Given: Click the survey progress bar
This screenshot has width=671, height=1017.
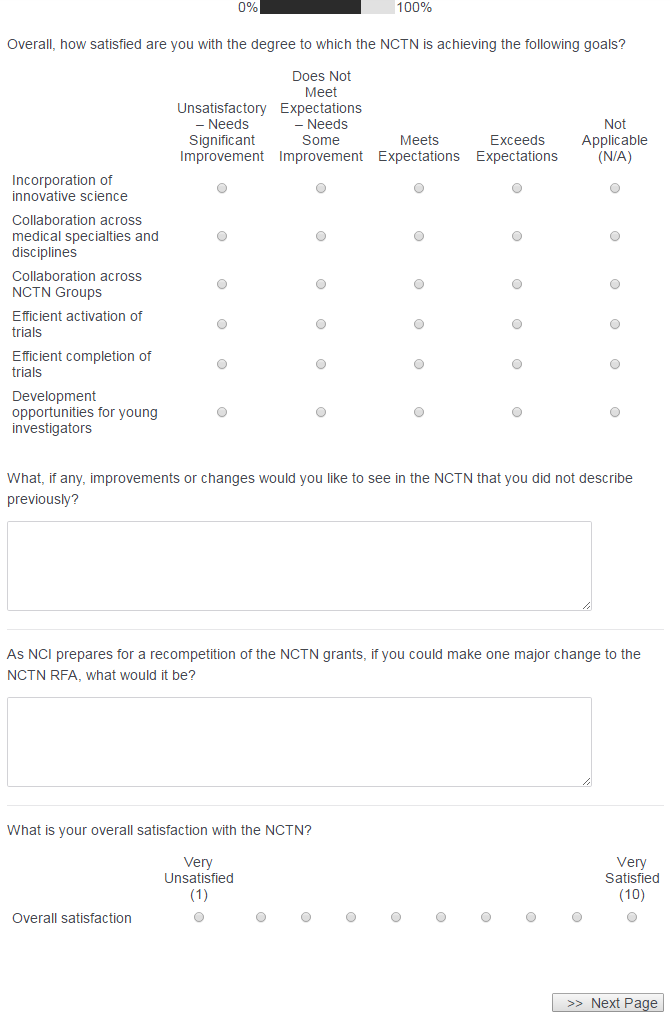Looking at the screenshot, I should click(x=327, y=7).
